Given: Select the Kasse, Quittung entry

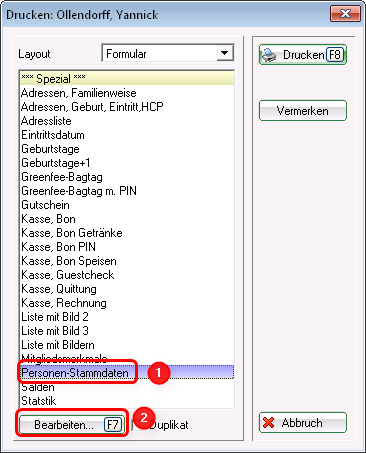Looking at the screenshot, I should [x=127, y=289].
